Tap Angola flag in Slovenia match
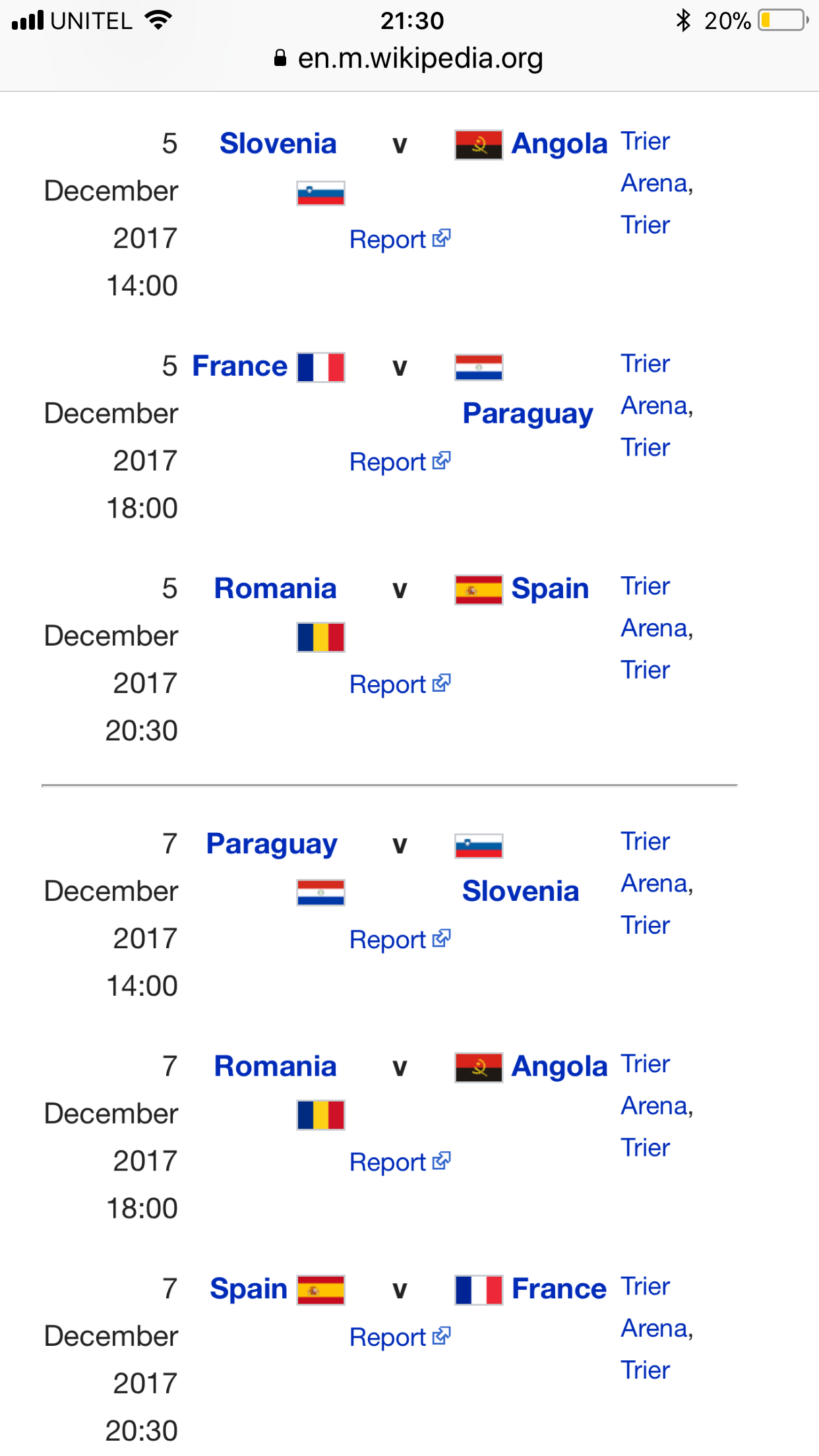The height and width of the screenshot is (1456, 819). click(x=479, y=144)
